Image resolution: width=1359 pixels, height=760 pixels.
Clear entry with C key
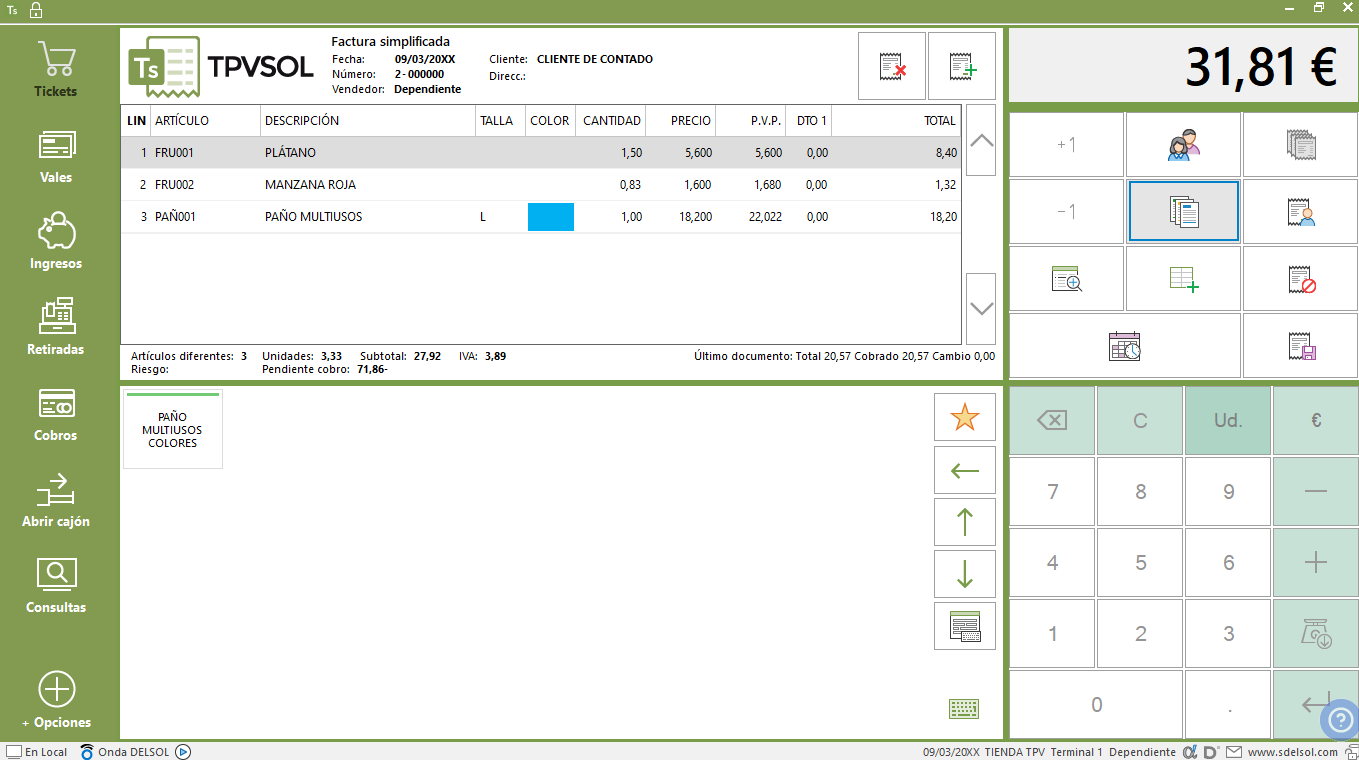coord(1140,421)
